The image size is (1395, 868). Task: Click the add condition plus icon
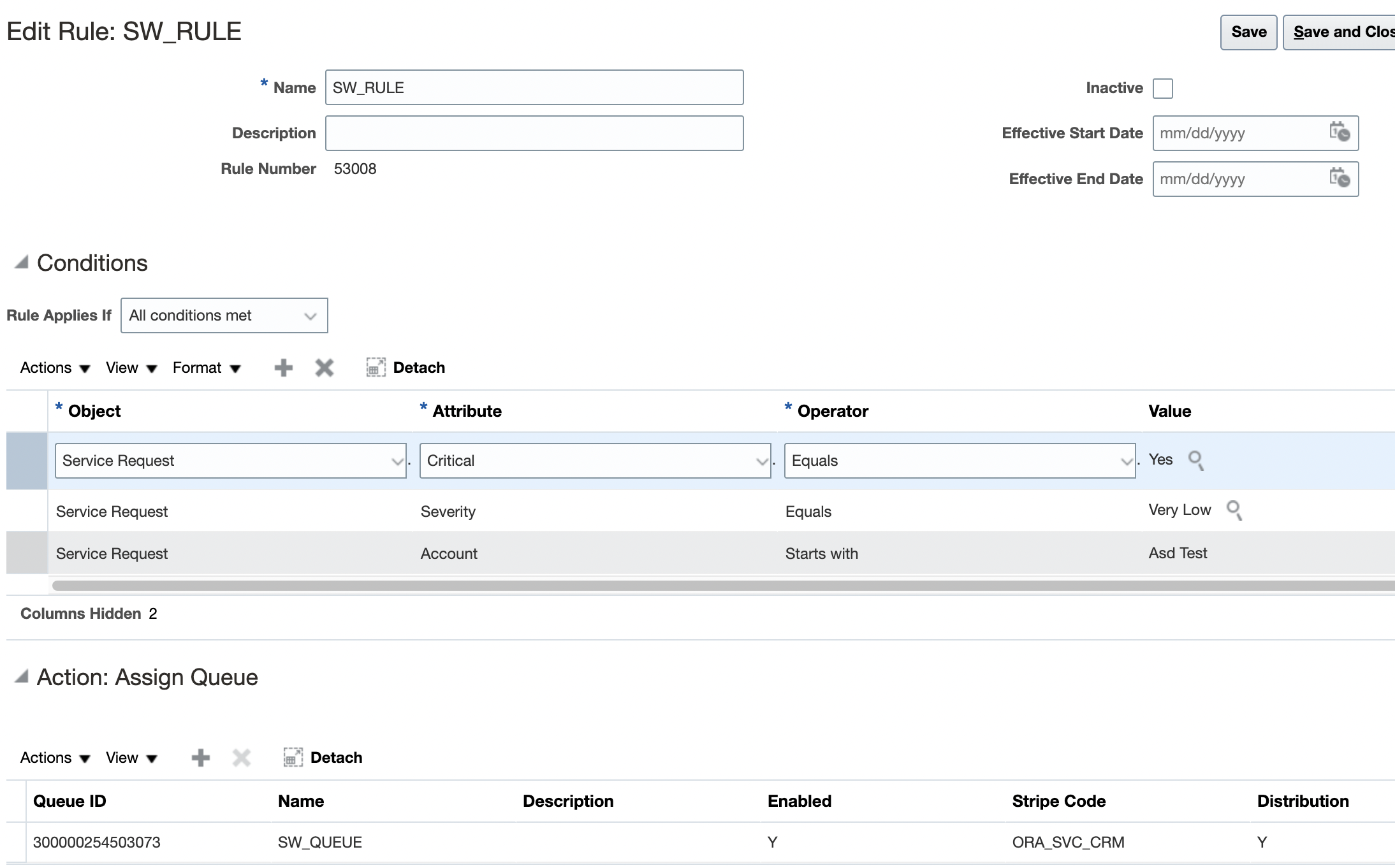click(x=283, y=368)
